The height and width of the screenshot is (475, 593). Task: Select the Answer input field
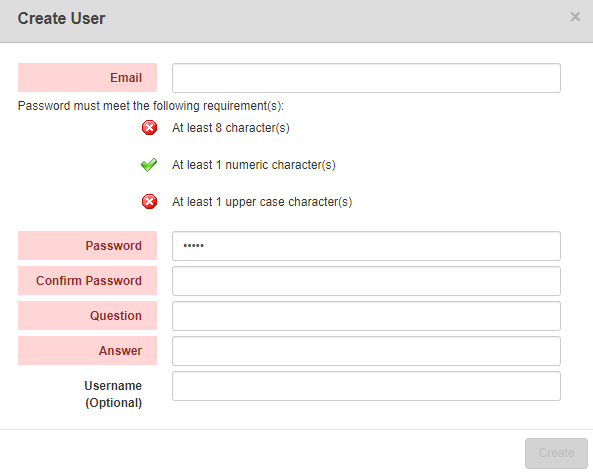pos(366,351)
